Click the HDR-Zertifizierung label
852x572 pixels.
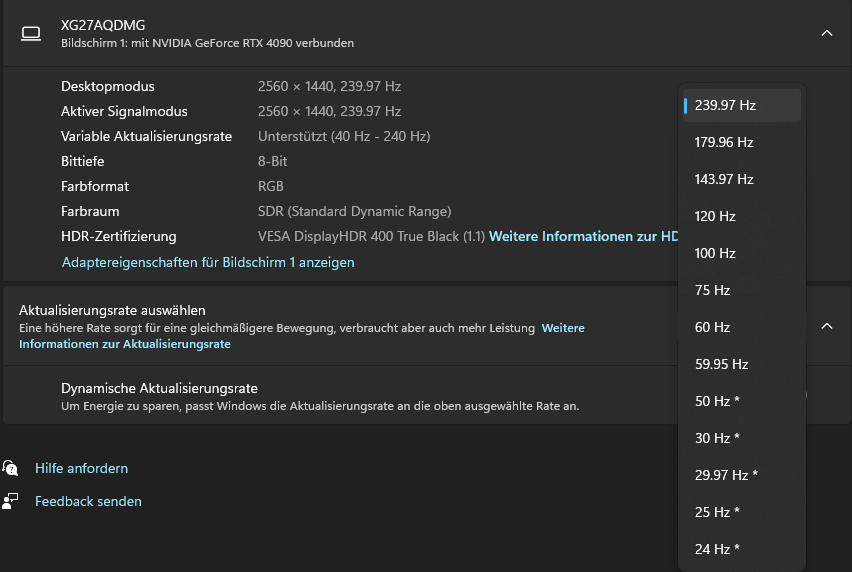118,236
